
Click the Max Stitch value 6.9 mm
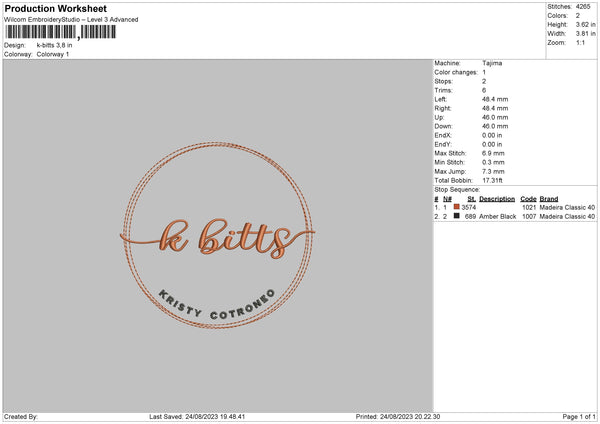493,153
